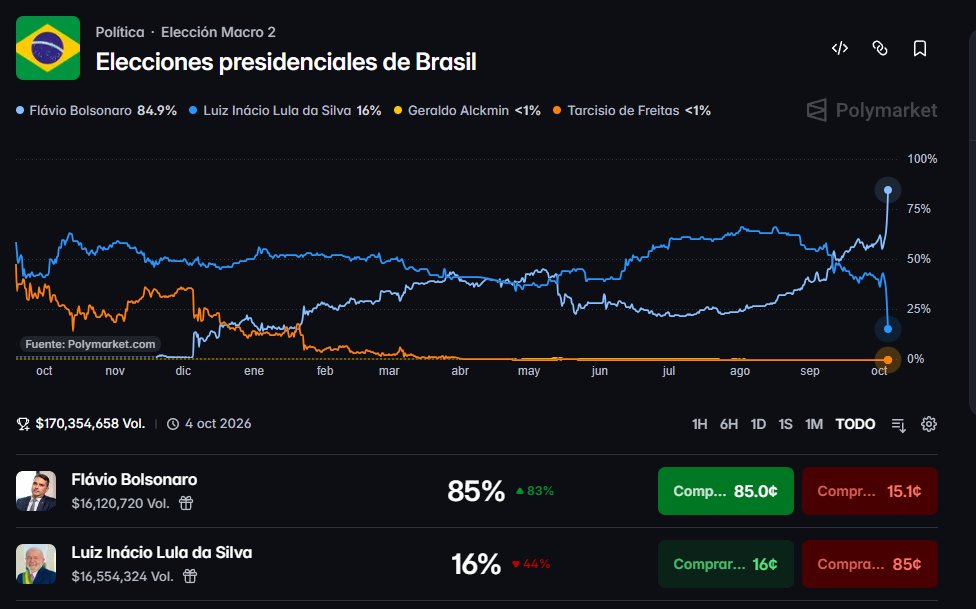The width and height of the screenshot is (976, 609).
Task: Select the 6H chart timeframe
Action: pyautogui.click(x=729, y=424)
